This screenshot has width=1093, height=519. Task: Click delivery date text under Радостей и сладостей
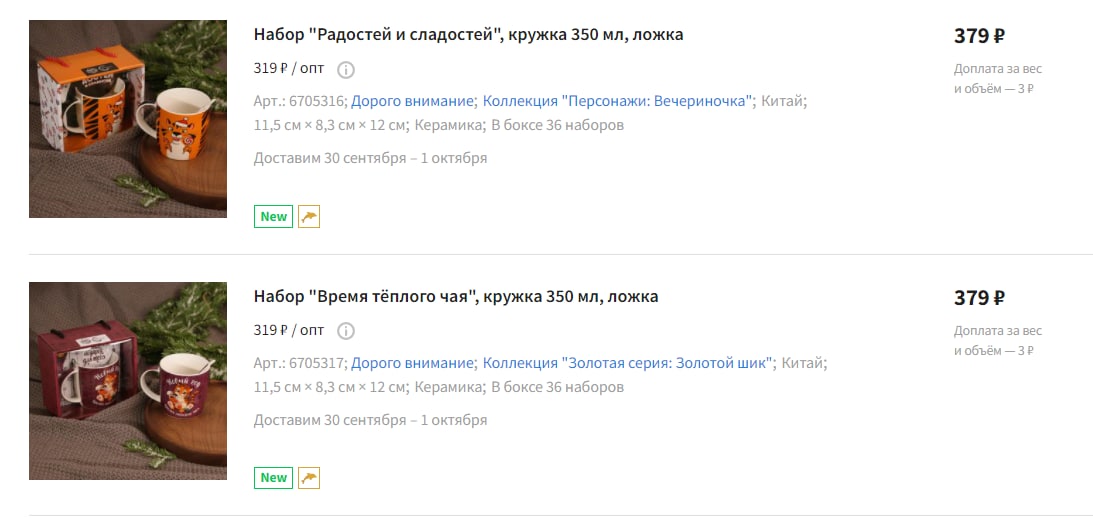370,158
